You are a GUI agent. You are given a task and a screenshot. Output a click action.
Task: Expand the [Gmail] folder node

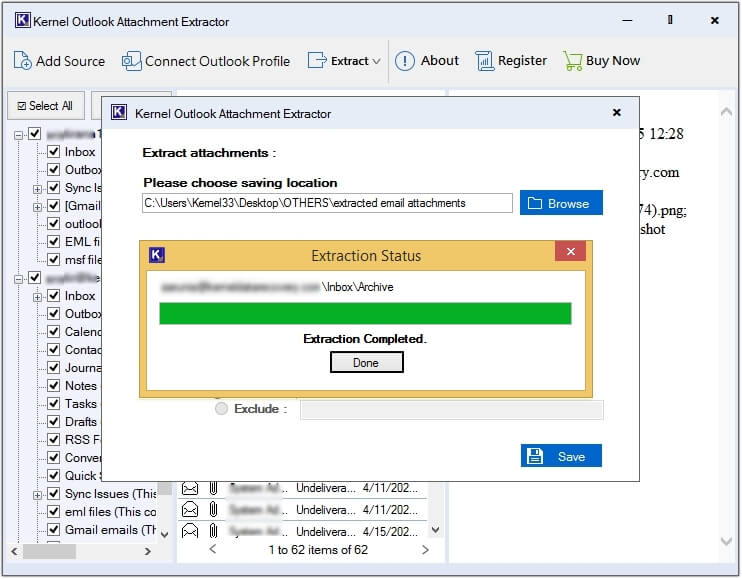coord(37,207)
